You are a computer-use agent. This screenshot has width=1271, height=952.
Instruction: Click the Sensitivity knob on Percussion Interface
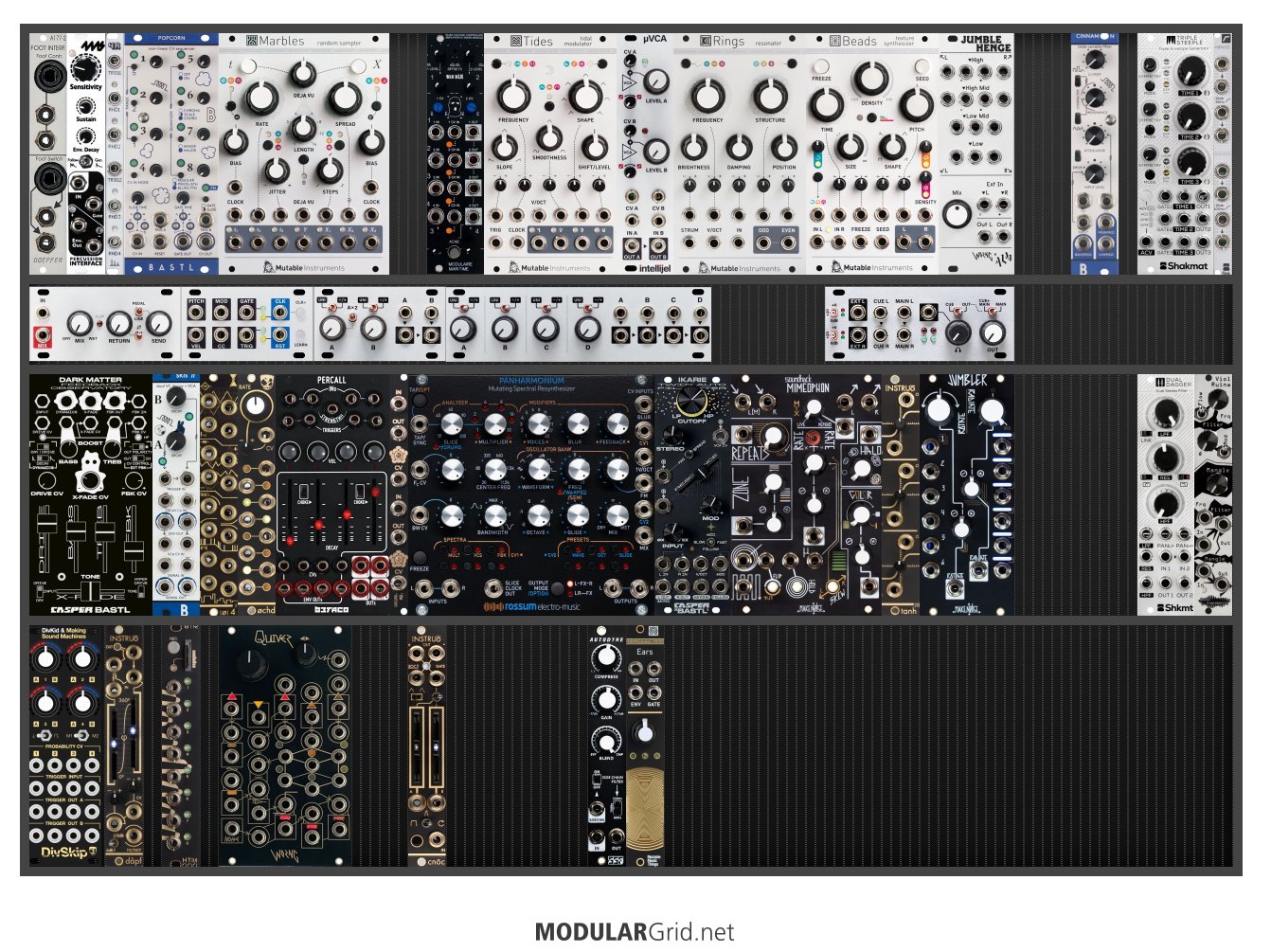pos(85,69)
